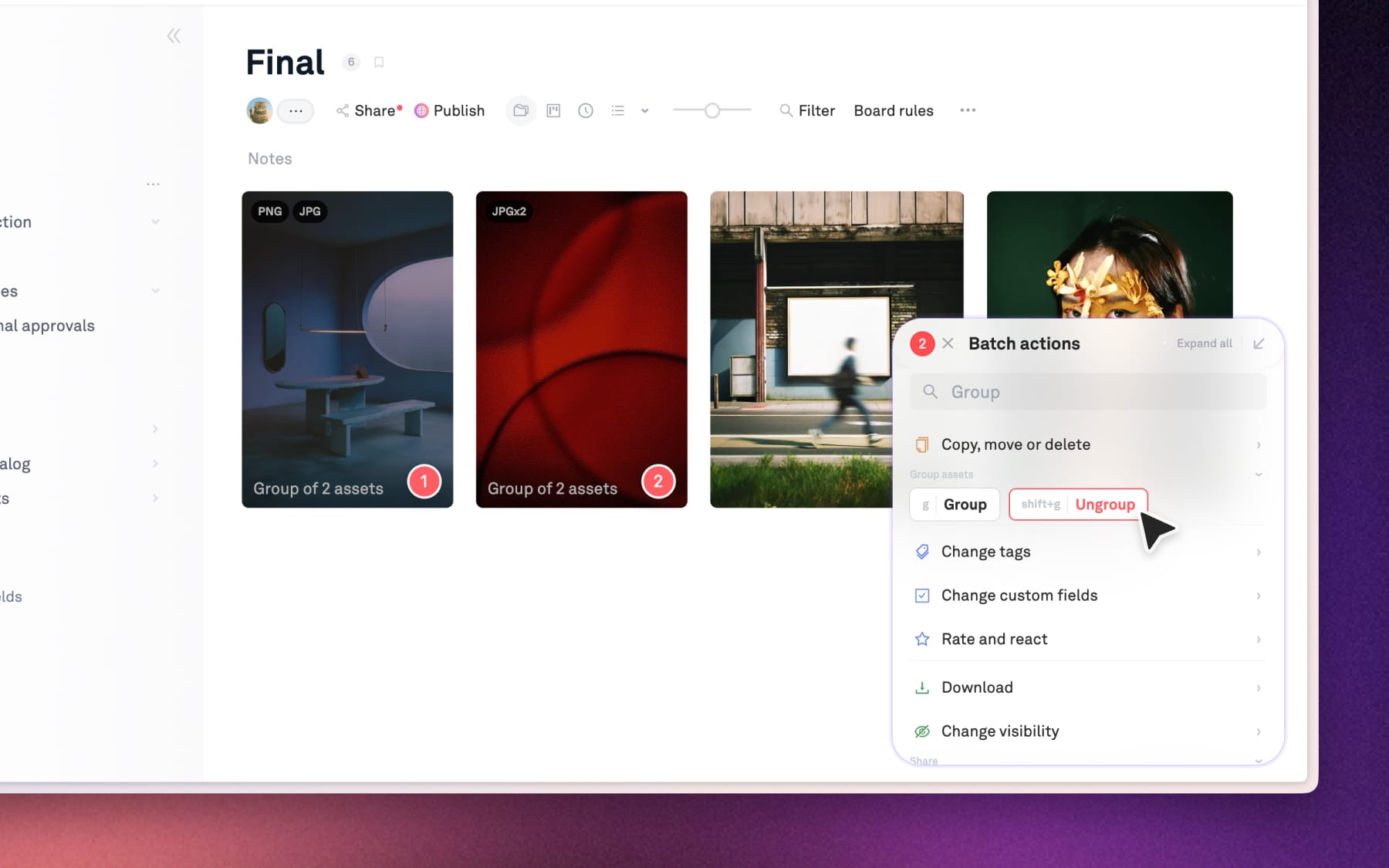Expand the view options dropdown chevron
Viewport: 1389px width, 868px height.
point(644,111)
